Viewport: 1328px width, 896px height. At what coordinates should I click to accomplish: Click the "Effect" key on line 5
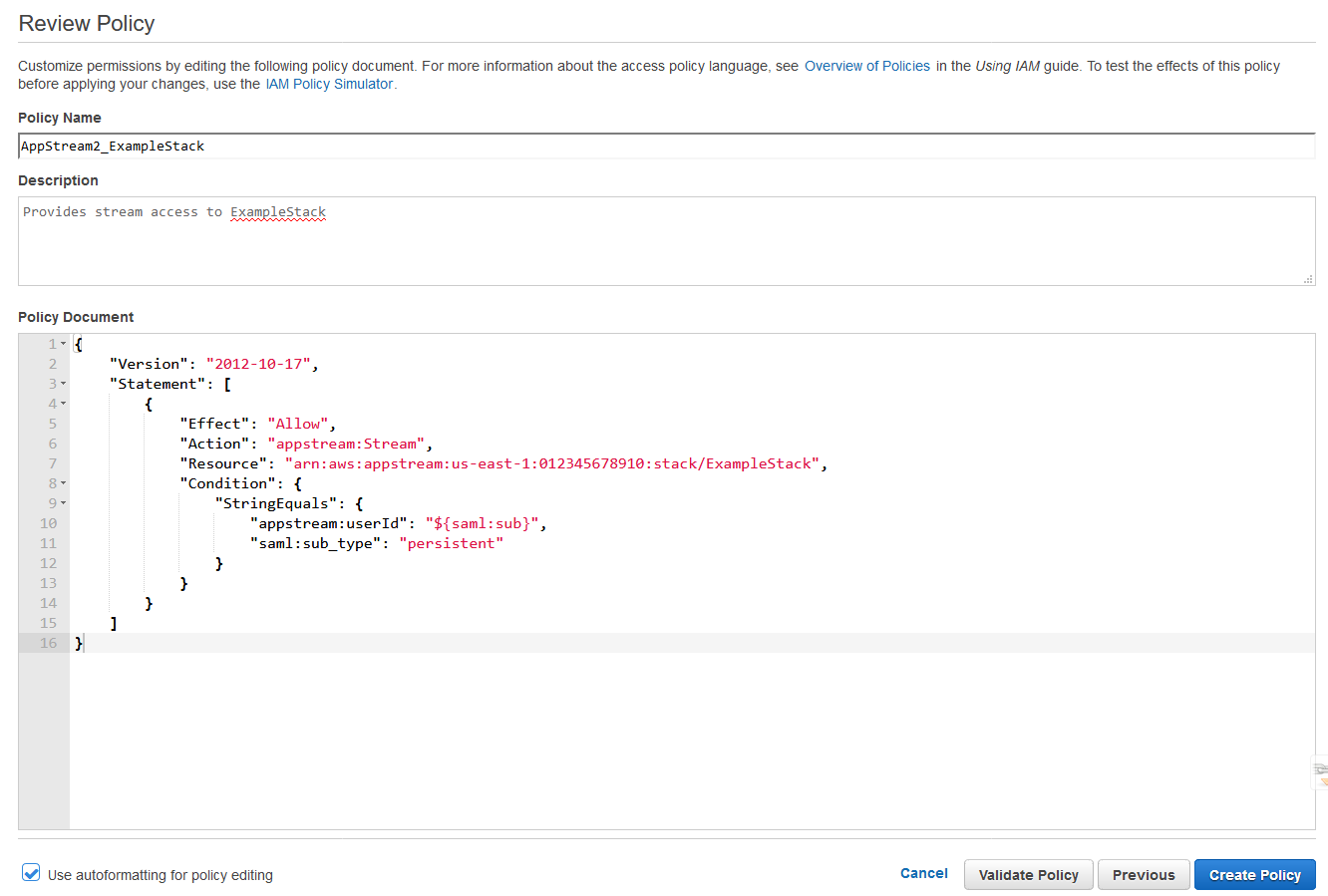click(x=214, y=424)
